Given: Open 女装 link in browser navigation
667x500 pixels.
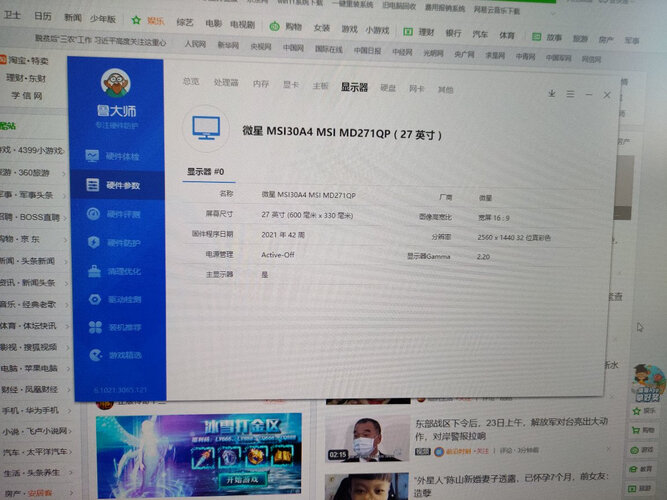Looking at the screenshot, I should tap(322, 28).
